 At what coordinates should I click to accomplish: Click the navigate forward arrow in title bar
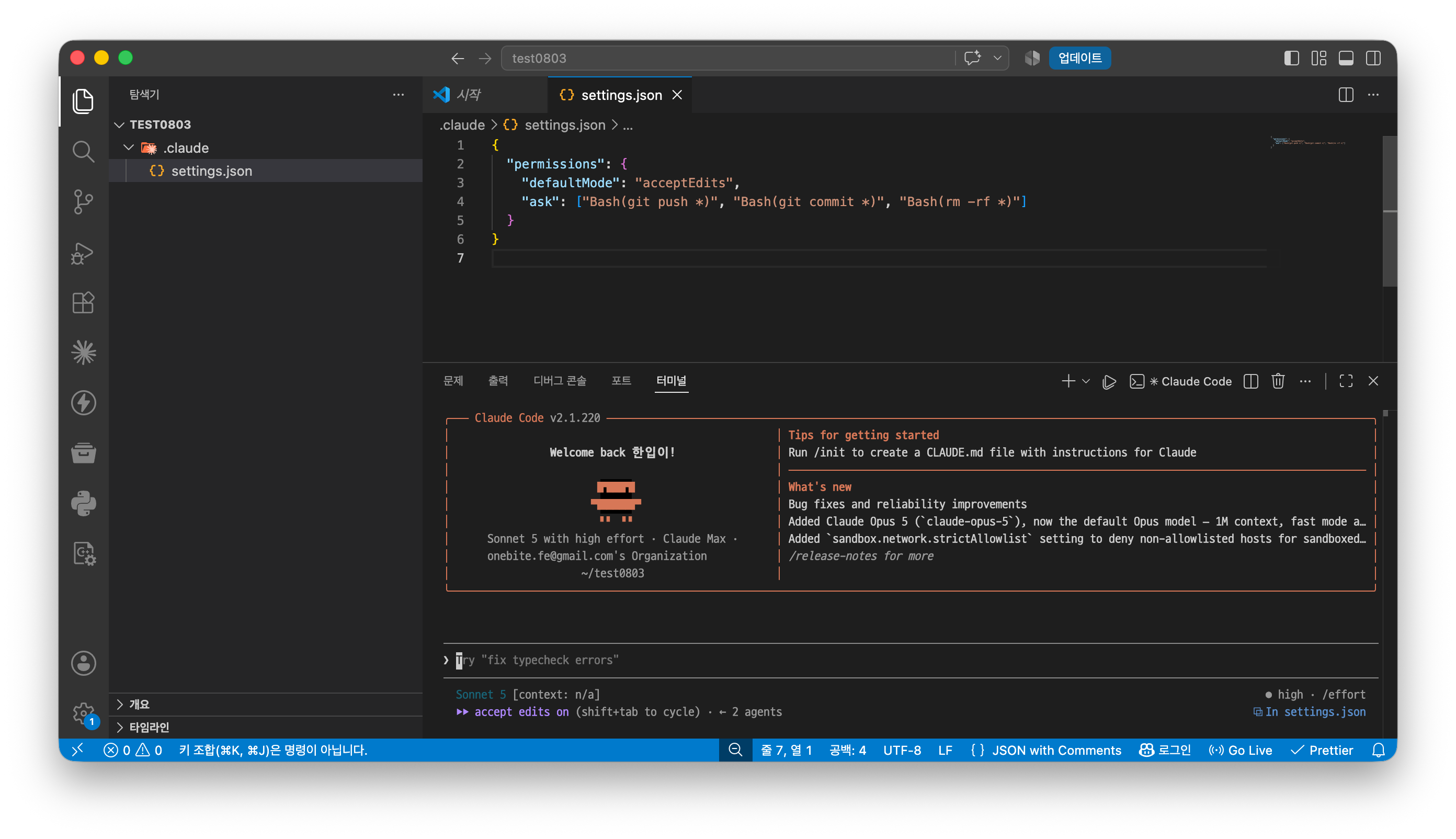click(485, 58)
